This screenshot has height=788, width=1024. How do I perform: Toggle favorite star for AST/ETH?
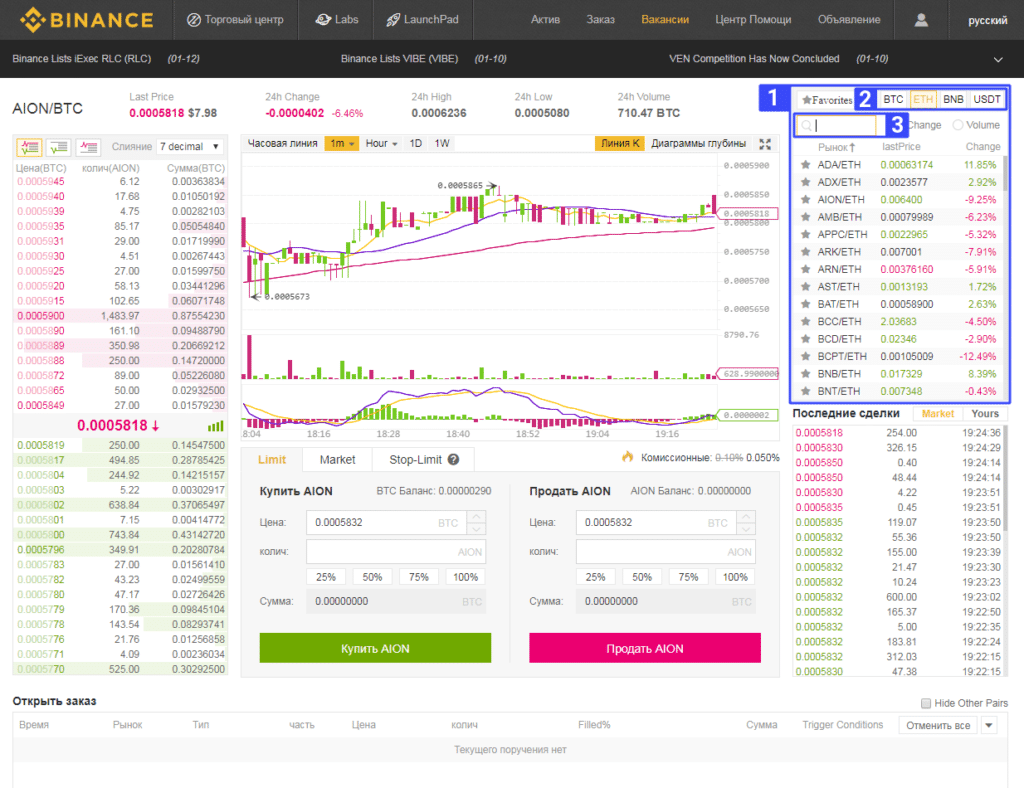click(x=805, y=287)
